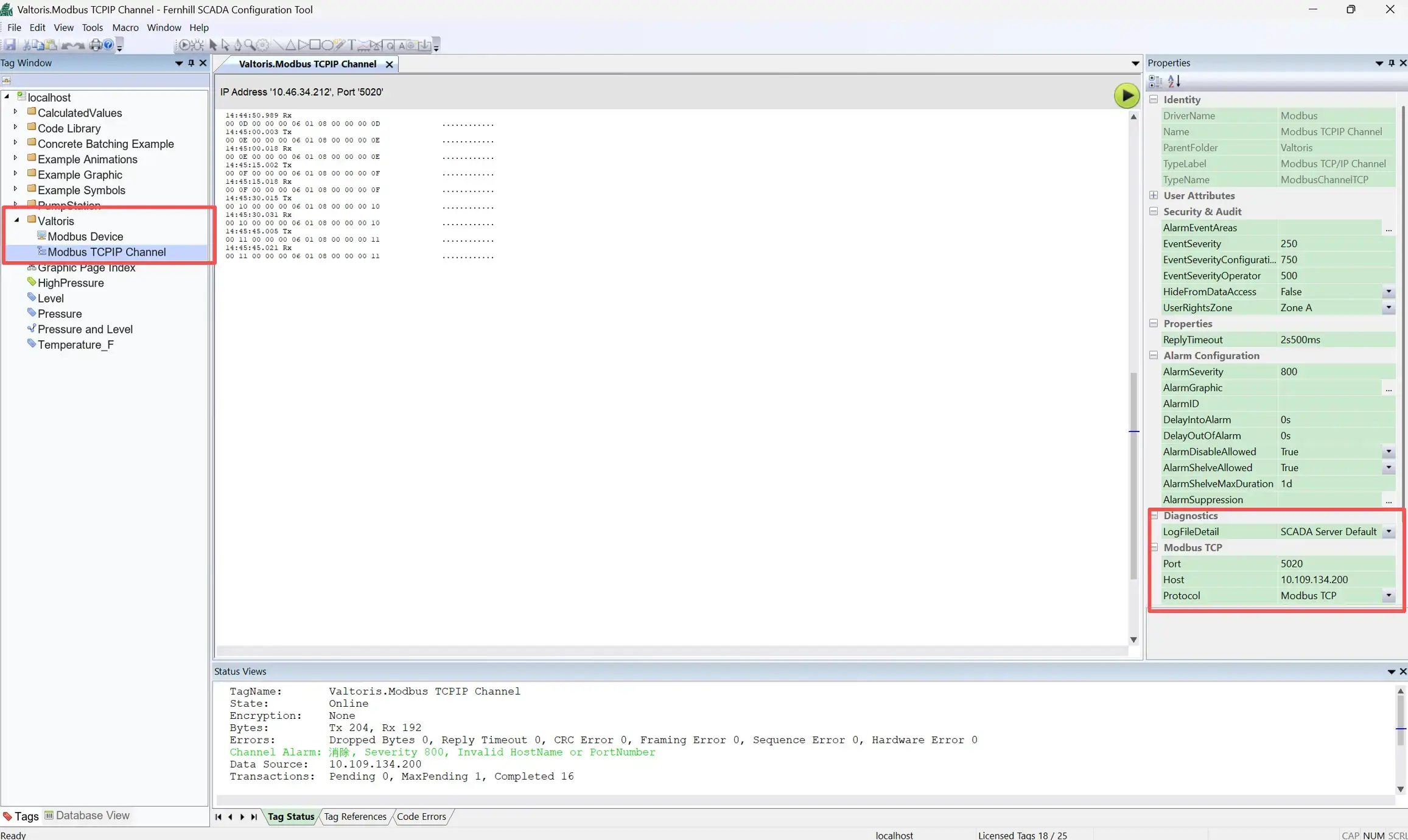Viewport: 1408px width, 840px height.
Task: Click the Print icon
Action: coord(96,45)
